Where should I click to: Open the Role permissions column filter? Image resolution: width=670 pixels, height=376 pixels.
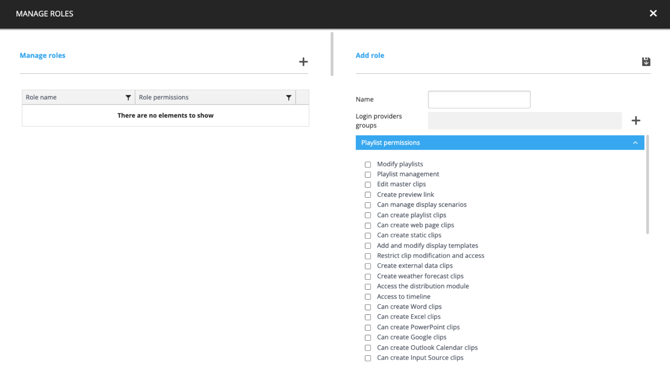[288, 97]
